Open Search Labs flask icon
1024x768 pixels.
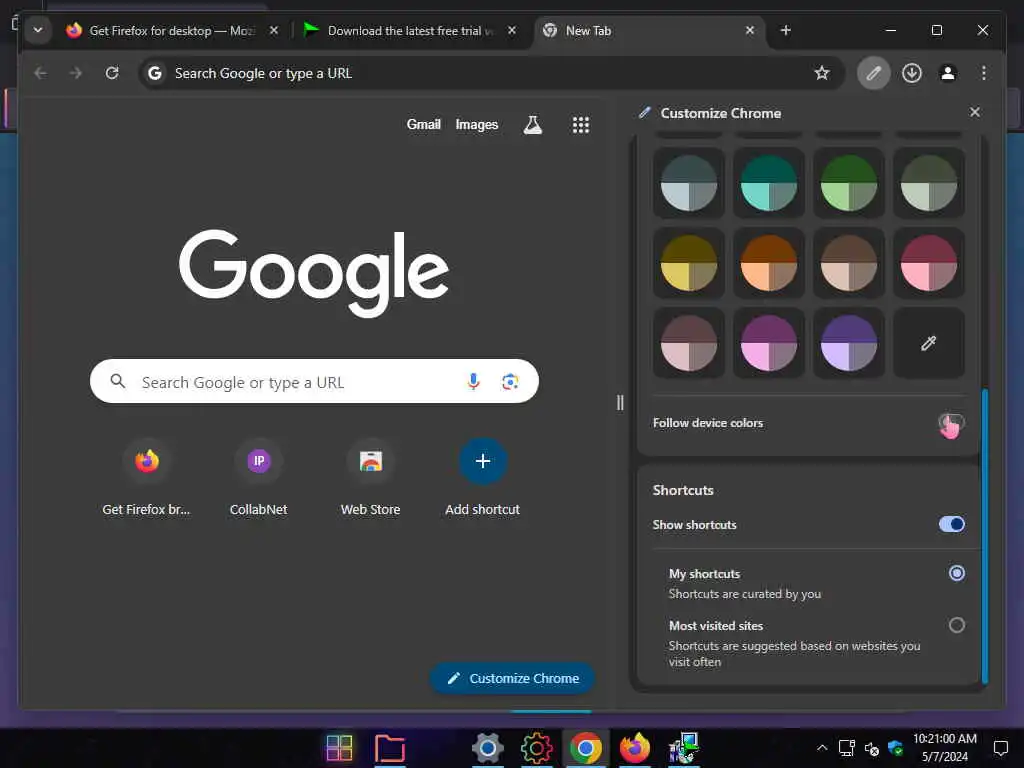coord(533,124)
